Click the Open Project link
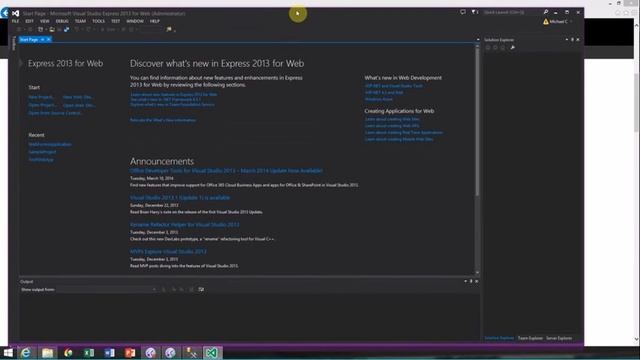640x360 pixels. pos(42,105)
